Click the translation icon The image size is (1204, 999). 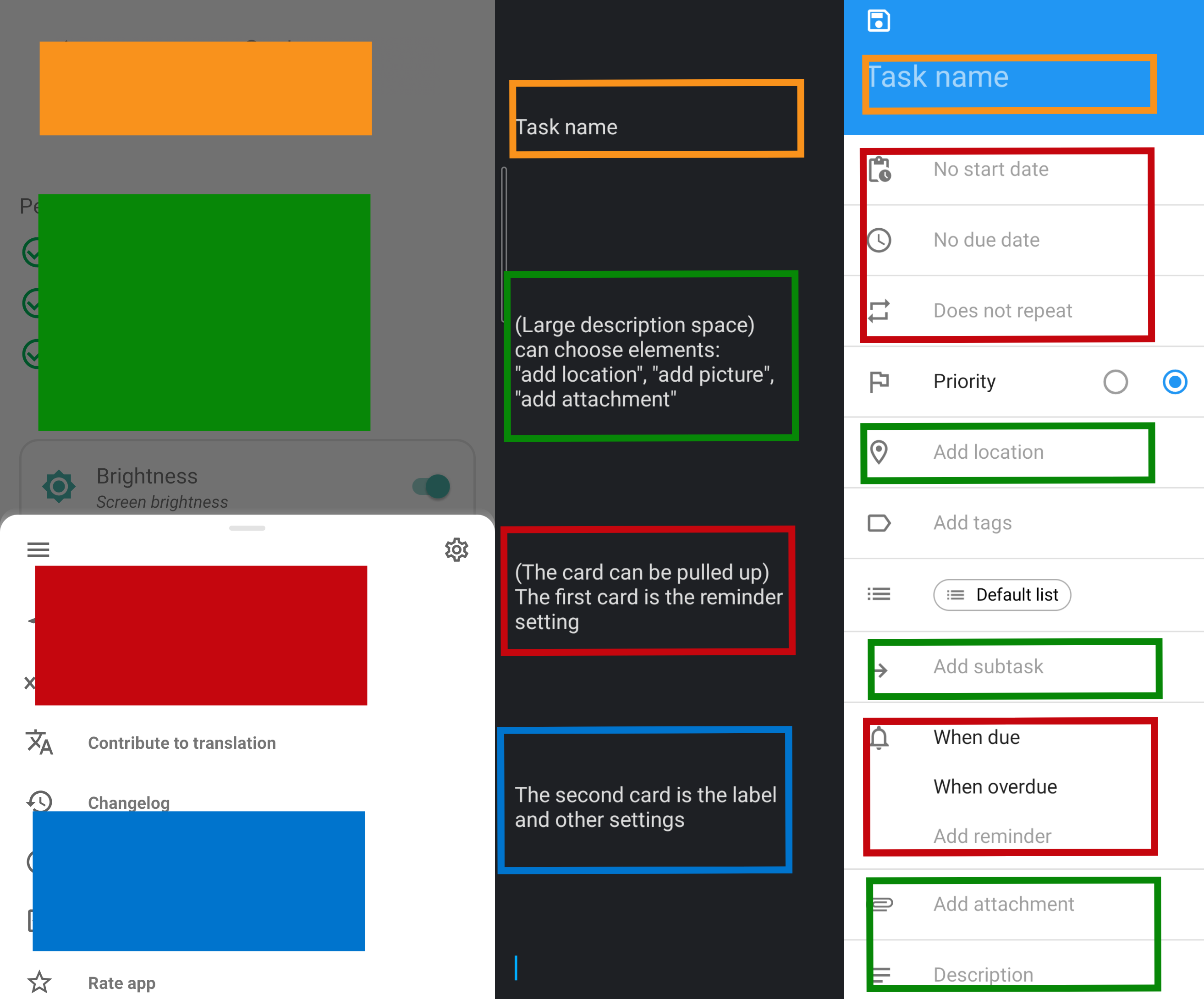click(39, 742)
